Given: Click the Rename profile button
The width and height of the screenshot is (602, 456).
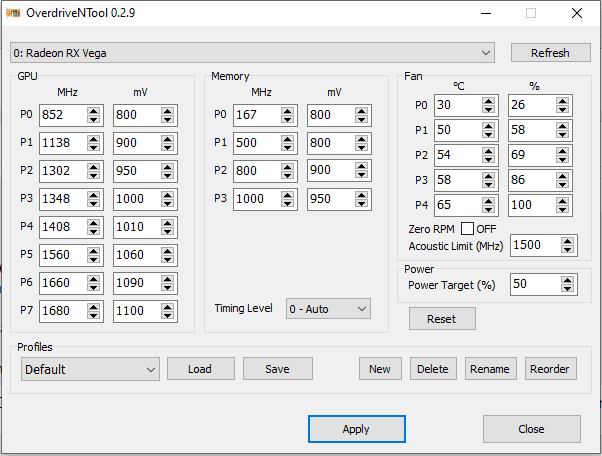Looking at the screenshot, I should 490,369.
